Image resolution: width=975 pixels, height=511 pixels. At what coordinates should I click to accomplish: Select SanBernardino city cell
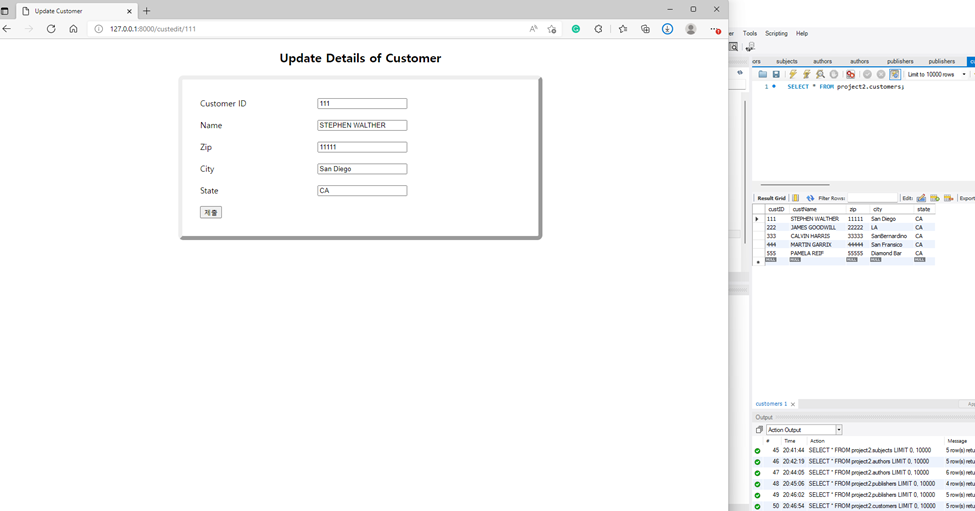889,236
